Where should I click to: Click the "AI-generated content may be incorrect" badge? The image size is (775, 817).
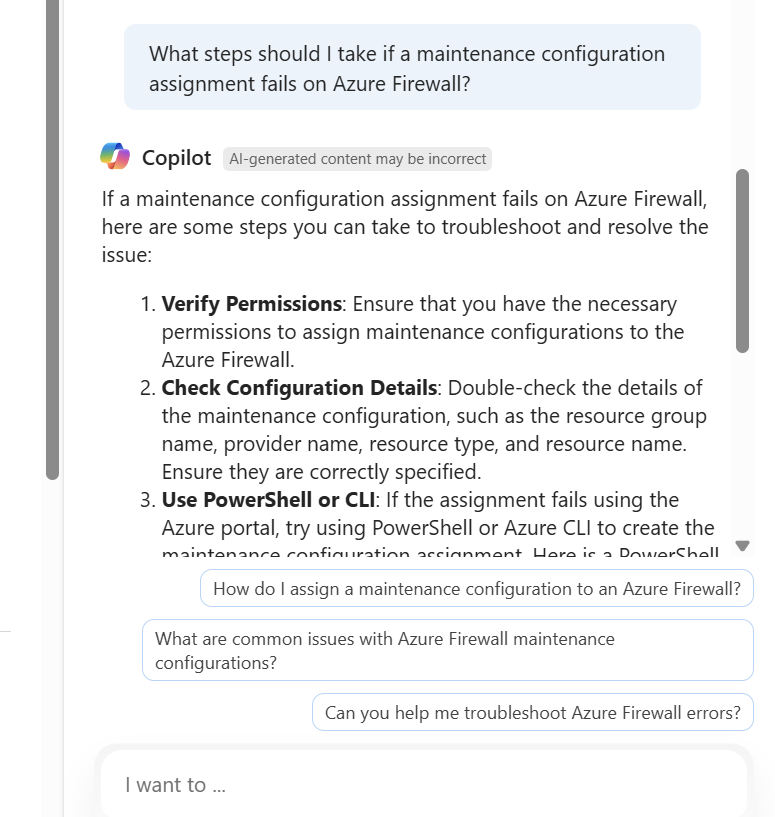(x=357, y=159)
